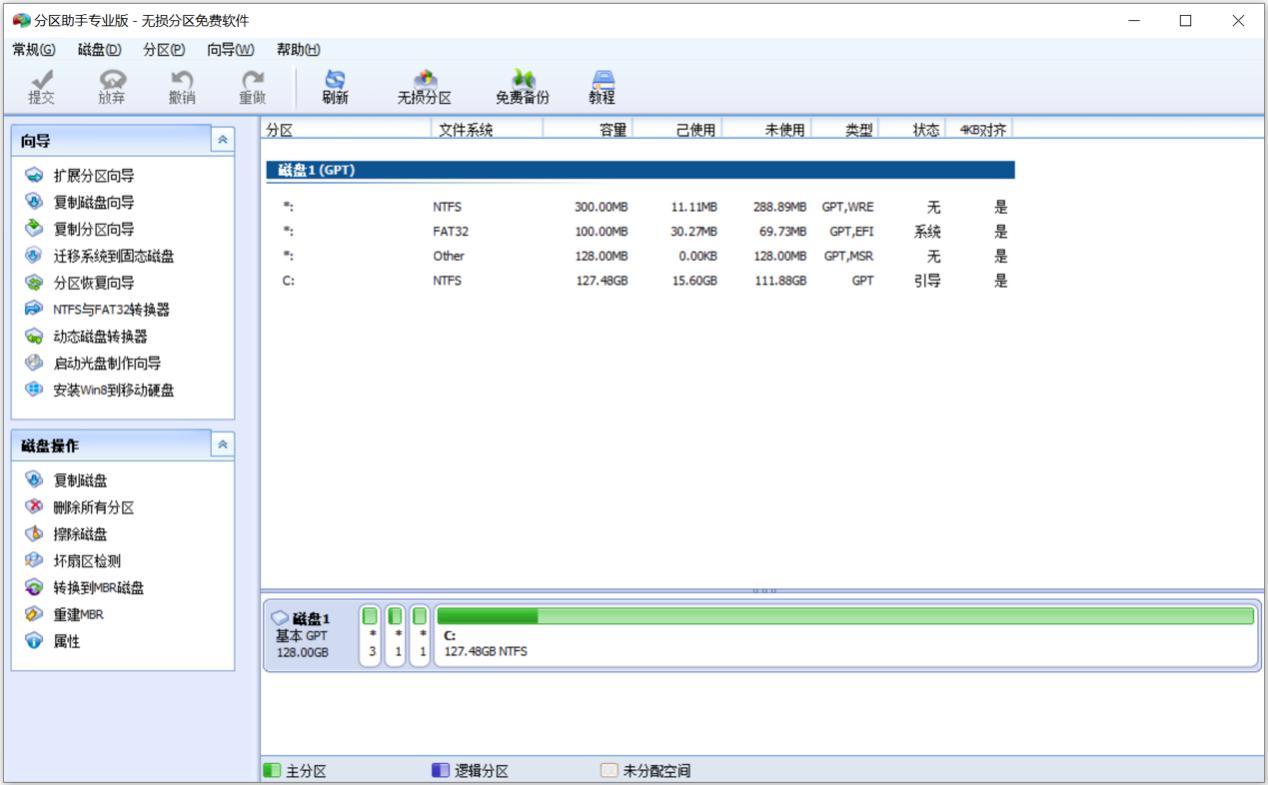Open the 教程 tutorial icon

point(602,87)
